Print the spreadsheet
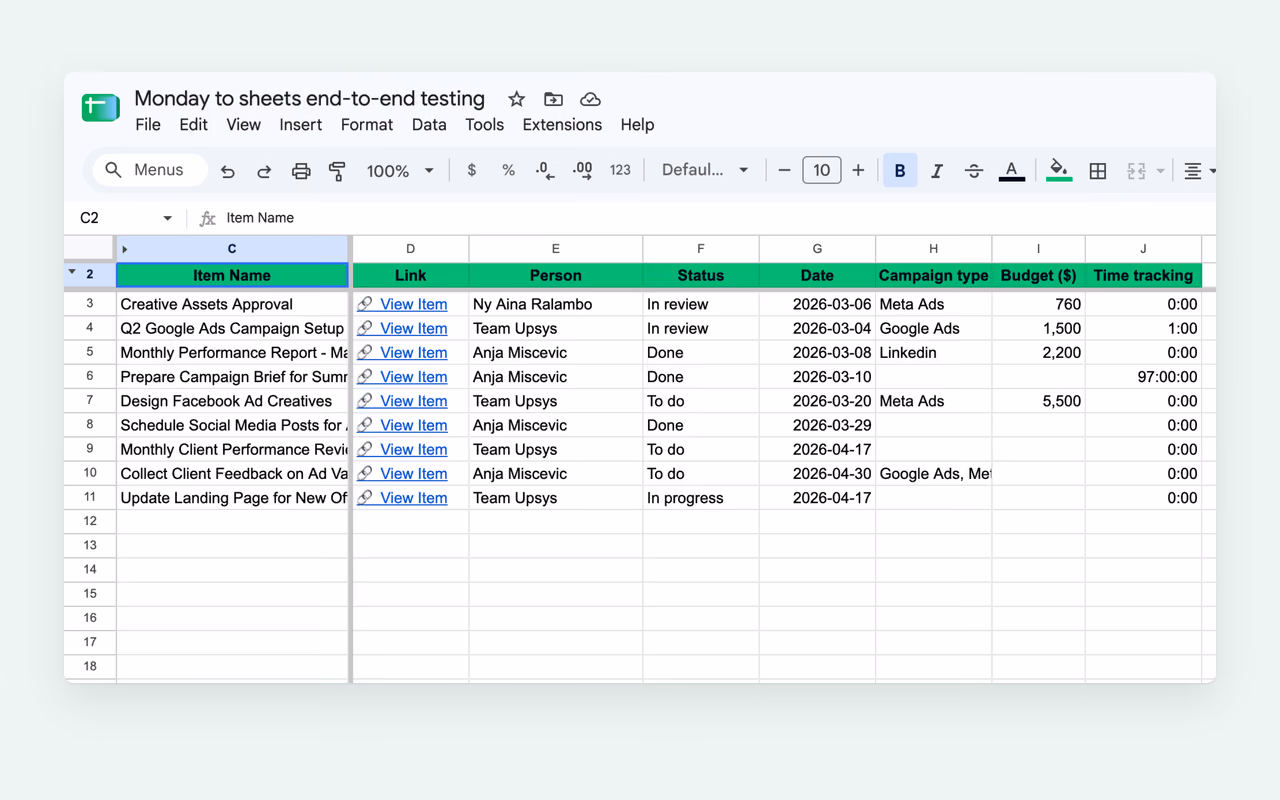This screenshot has width=1280, height=800. tap(301, 171)
